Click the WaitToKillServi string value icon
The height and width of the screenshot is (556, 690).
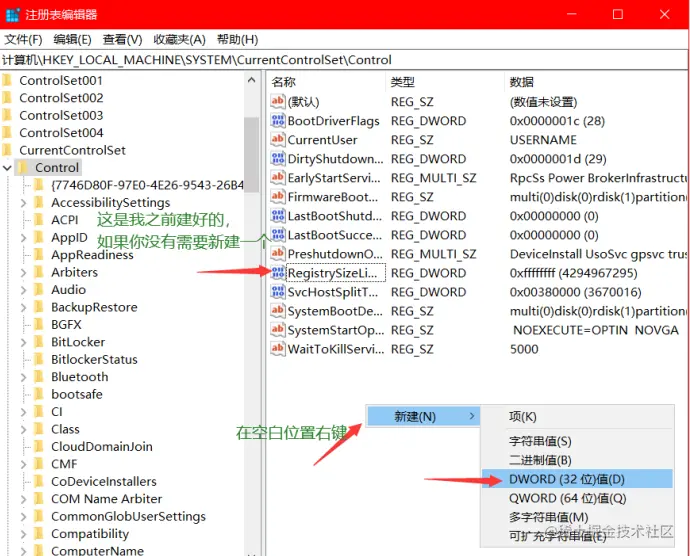(x=278, y=349)
